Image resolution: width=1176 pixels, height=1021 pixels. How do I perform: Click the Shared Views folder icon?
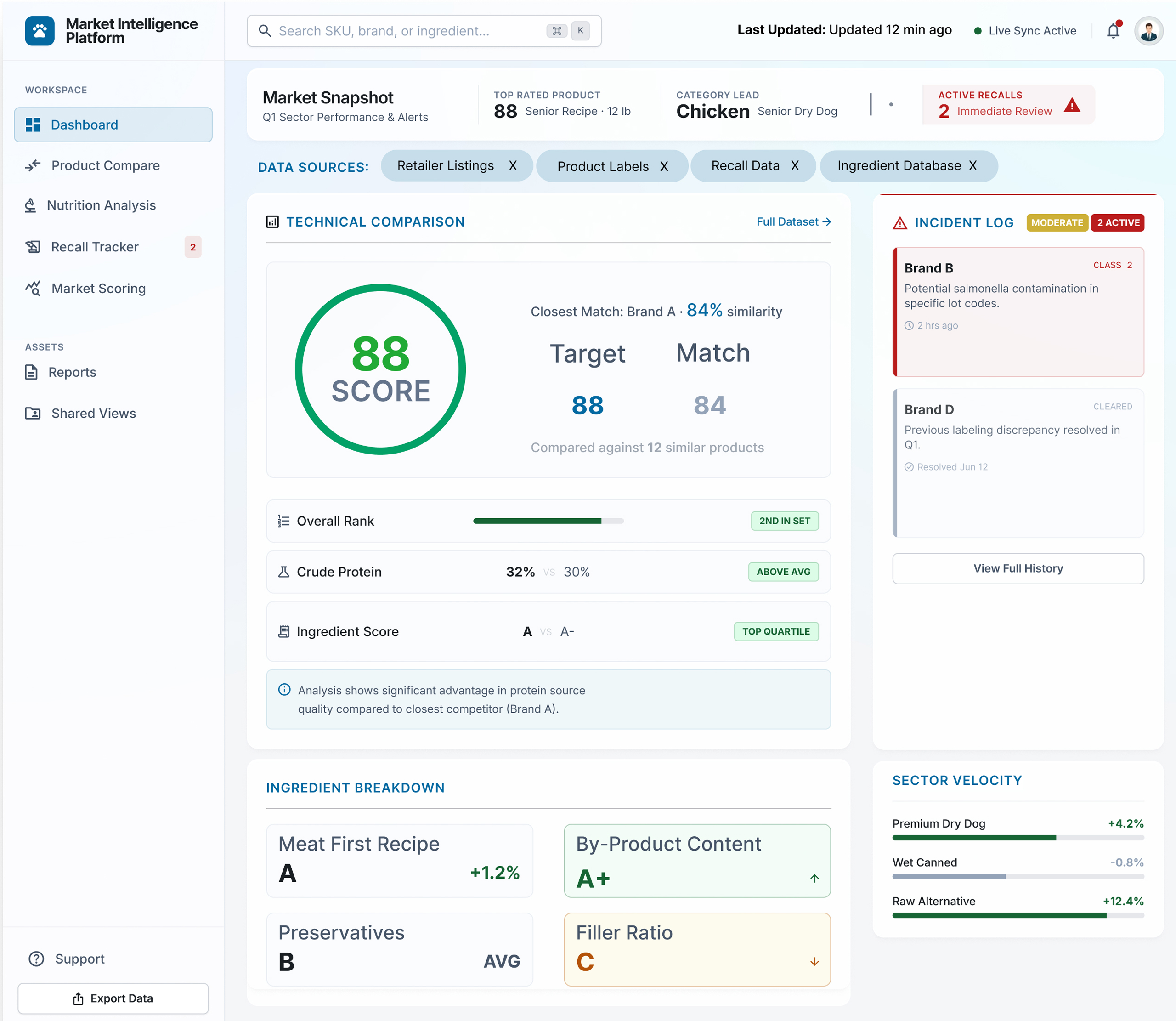tap(33, 413)
